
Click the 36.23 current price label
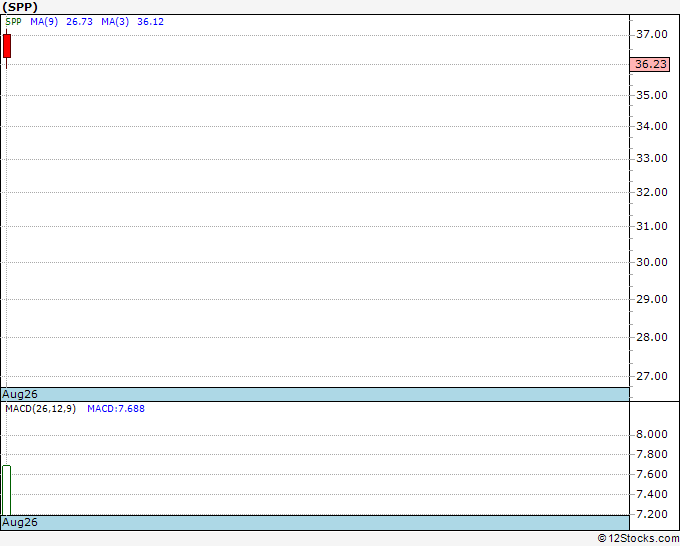[650, 64]
